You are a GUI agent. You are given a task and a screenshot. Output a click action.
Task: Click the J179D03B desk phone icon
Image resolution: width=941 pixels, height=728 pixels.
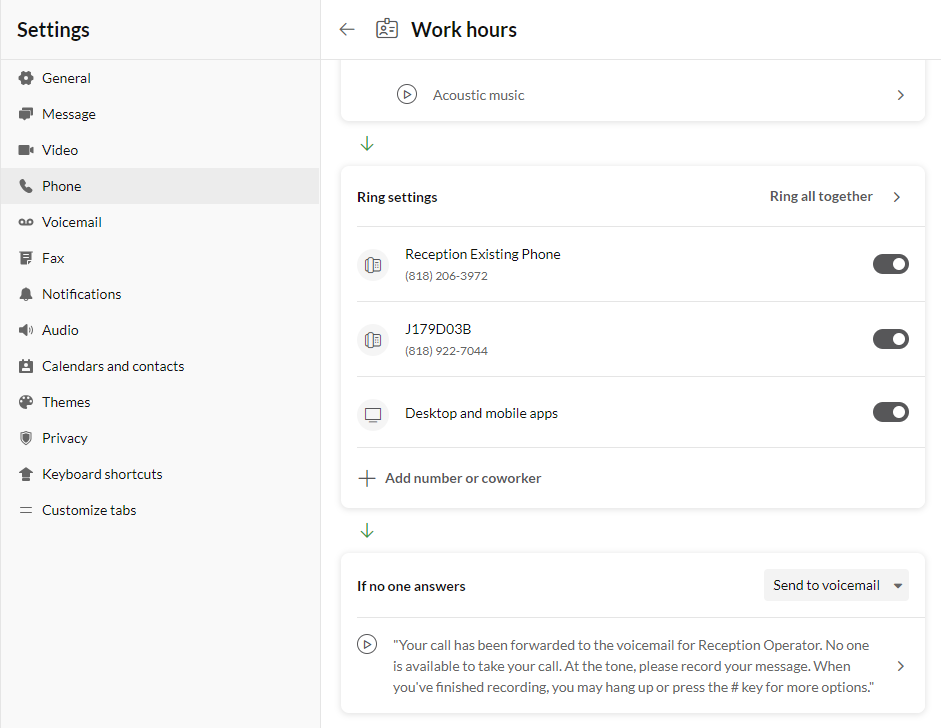pos(373,340)
